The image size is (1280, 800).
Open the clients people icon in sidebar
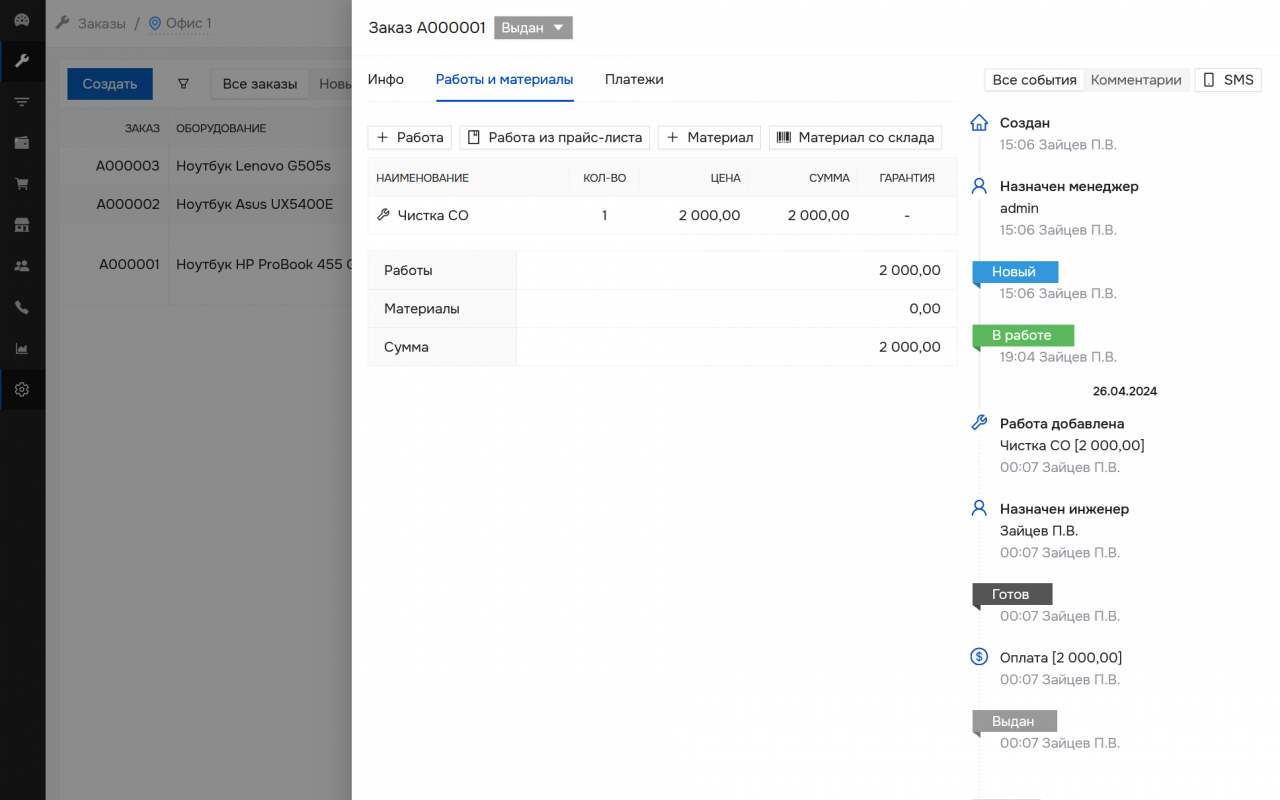22,266
